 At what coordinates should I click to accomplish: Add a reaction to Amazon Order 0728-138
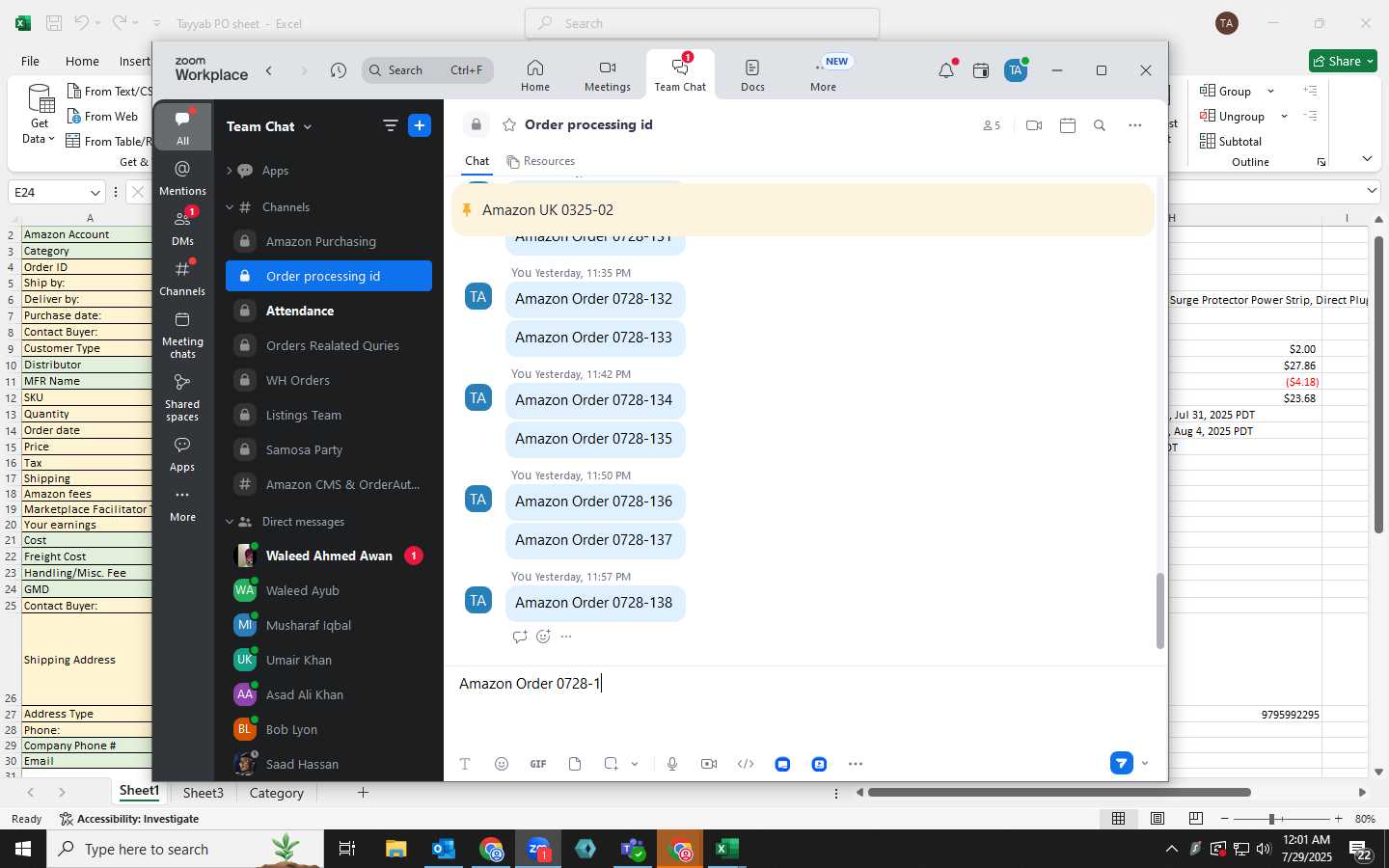[x=543, y=637]
